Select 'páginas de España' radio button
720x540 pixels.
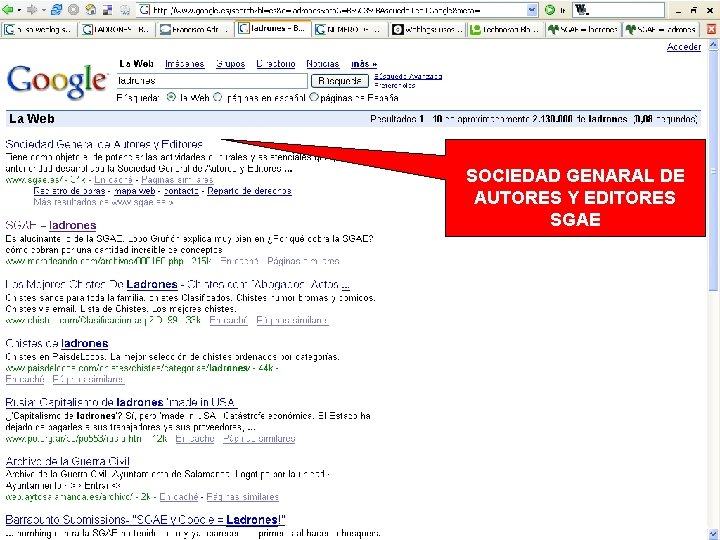tap(314, 97)
